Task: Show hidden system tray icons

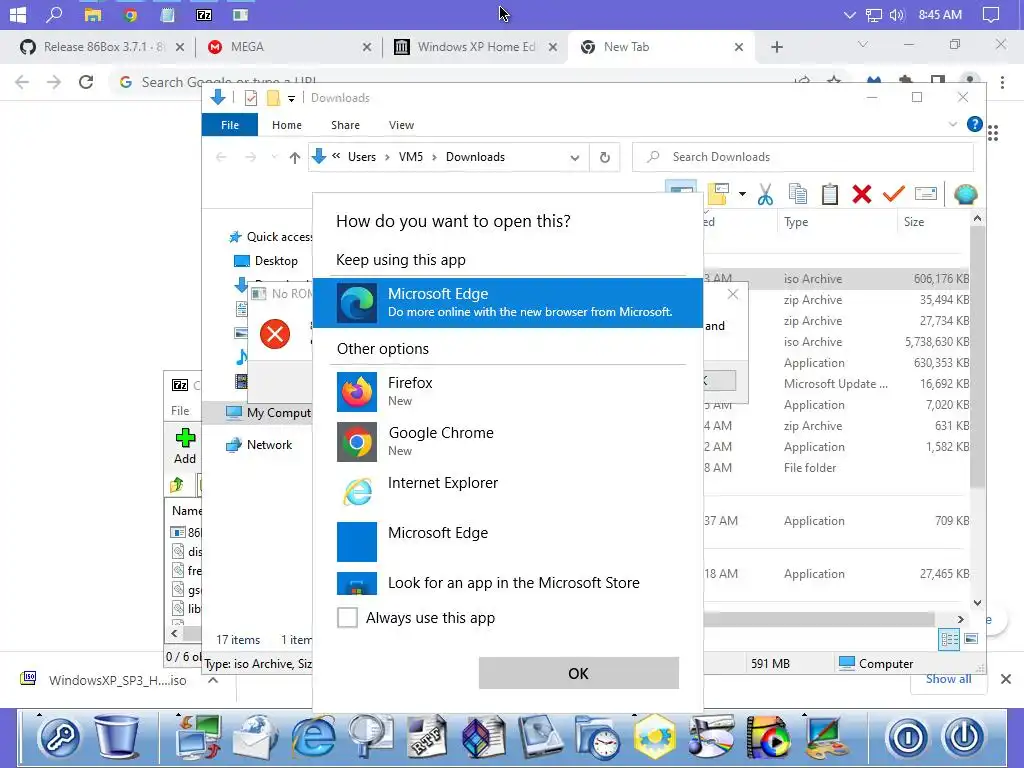Action: pos(849,14)
